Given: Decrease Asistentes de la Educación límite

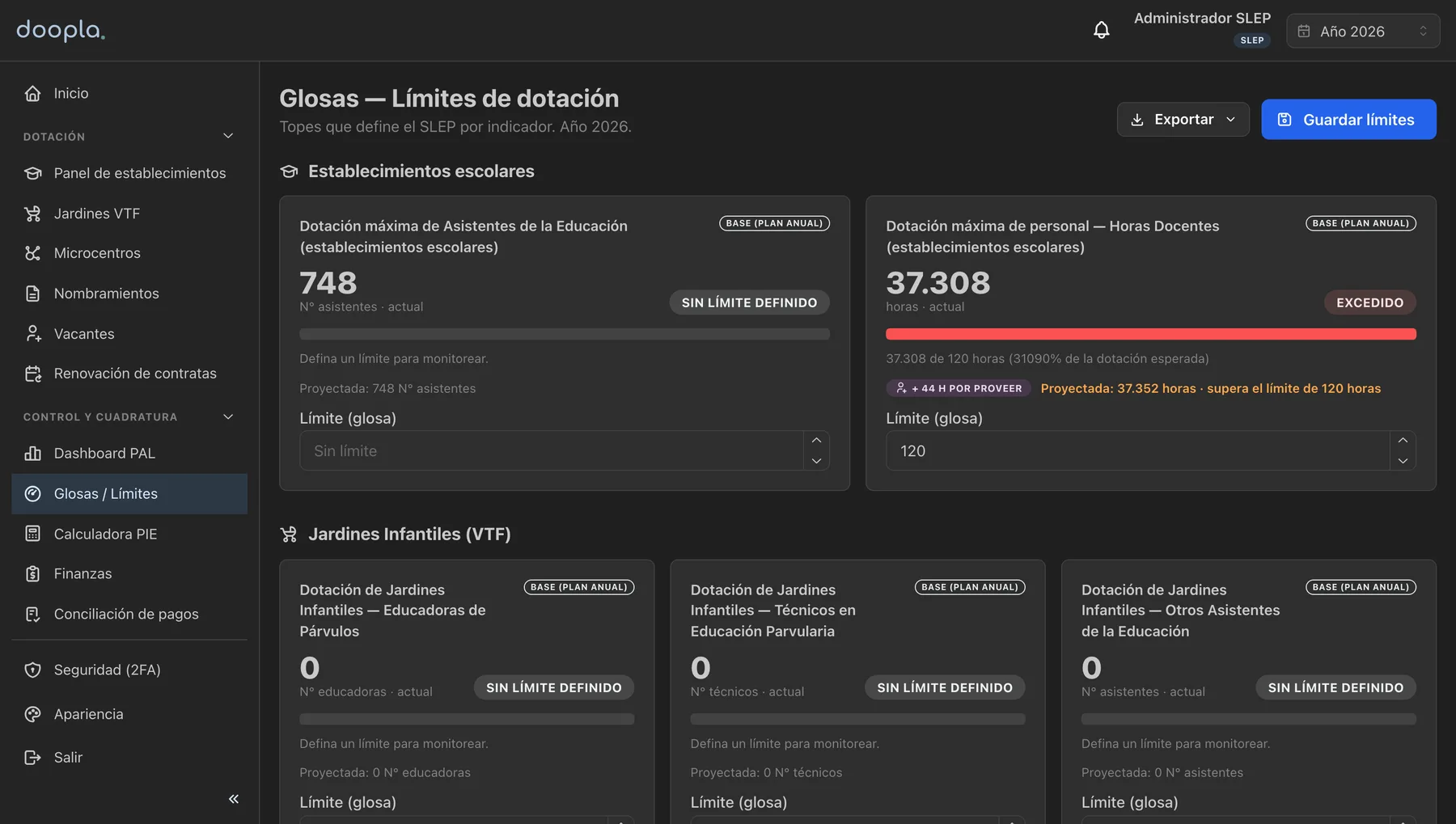Looking at the screenshot, I should (816, 461).
